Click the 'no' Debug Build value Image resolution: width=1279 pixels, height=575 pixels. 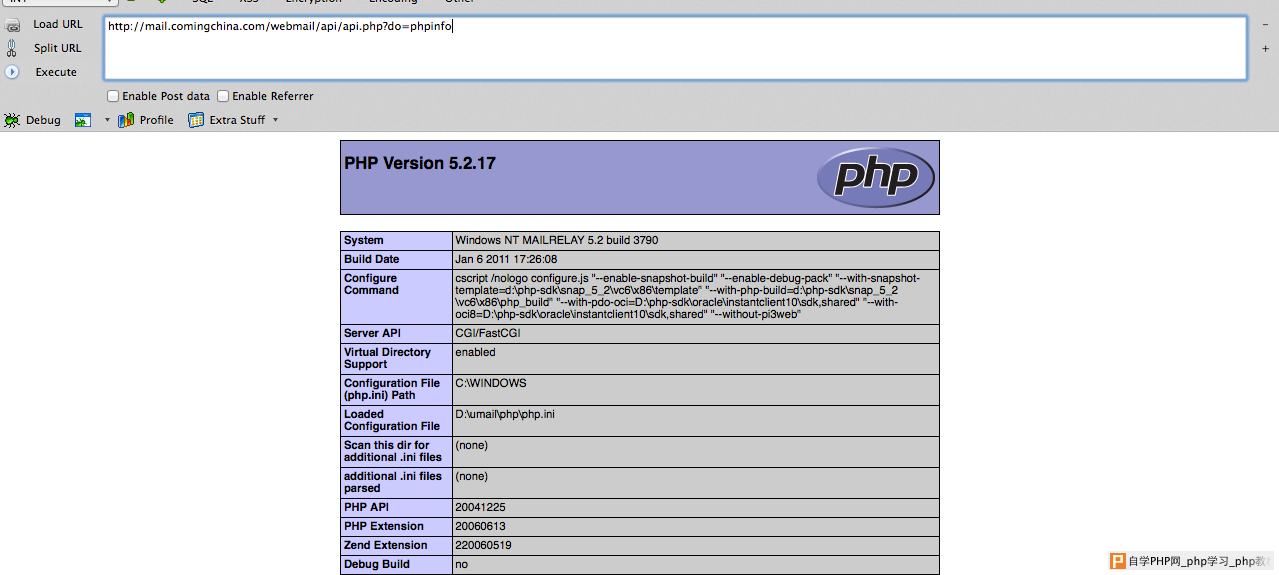pos(461,564)
